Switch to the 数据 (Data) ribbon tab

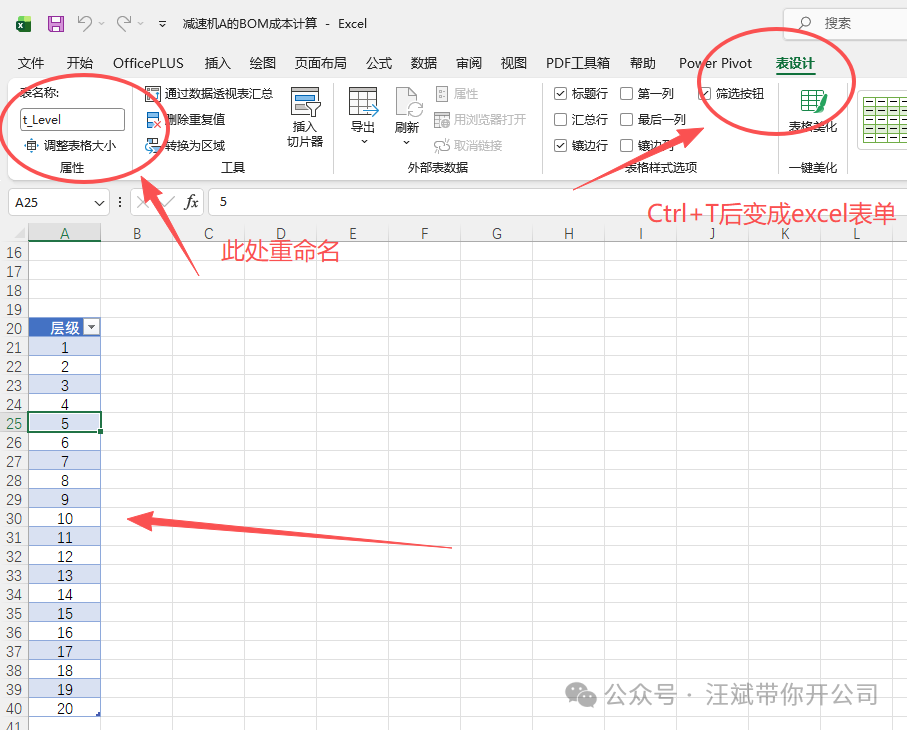423,63
